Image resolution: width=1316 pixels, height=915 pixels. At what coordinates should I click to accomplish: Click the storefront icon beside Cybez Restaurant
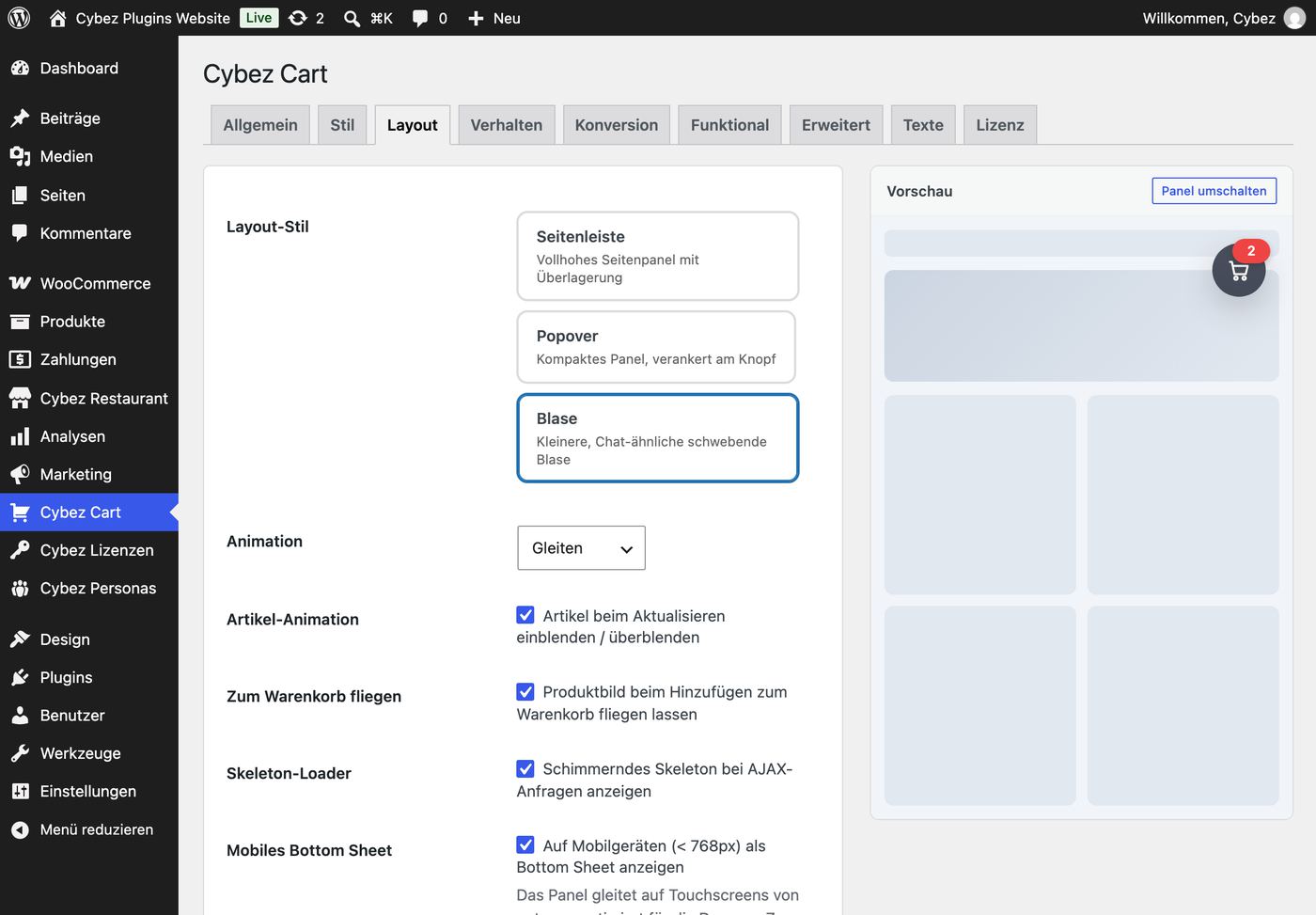(20, 398)
